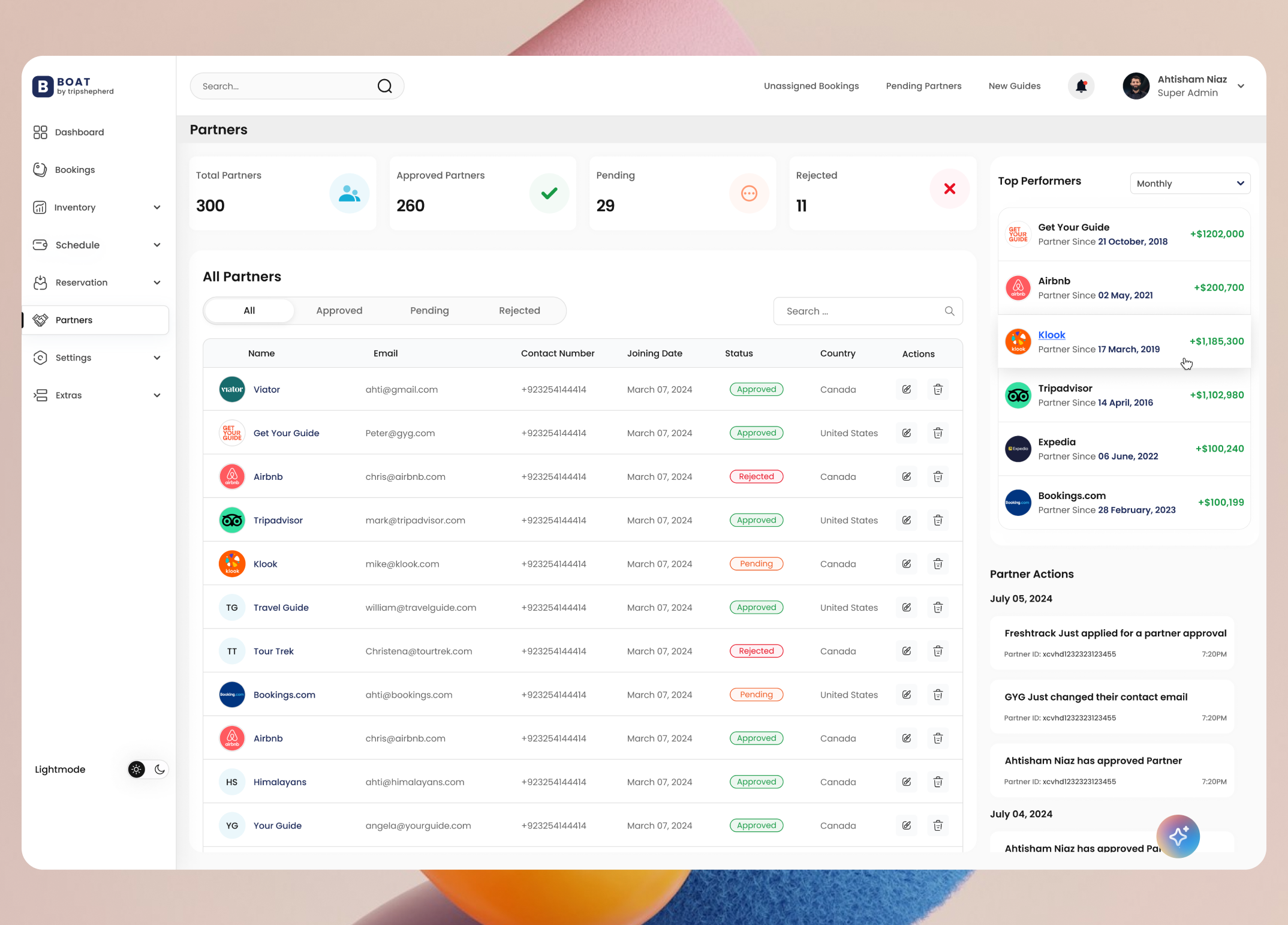Enable light mode with the sun toggle
This screenshot has width=1288, height=925.
point(136,769)
